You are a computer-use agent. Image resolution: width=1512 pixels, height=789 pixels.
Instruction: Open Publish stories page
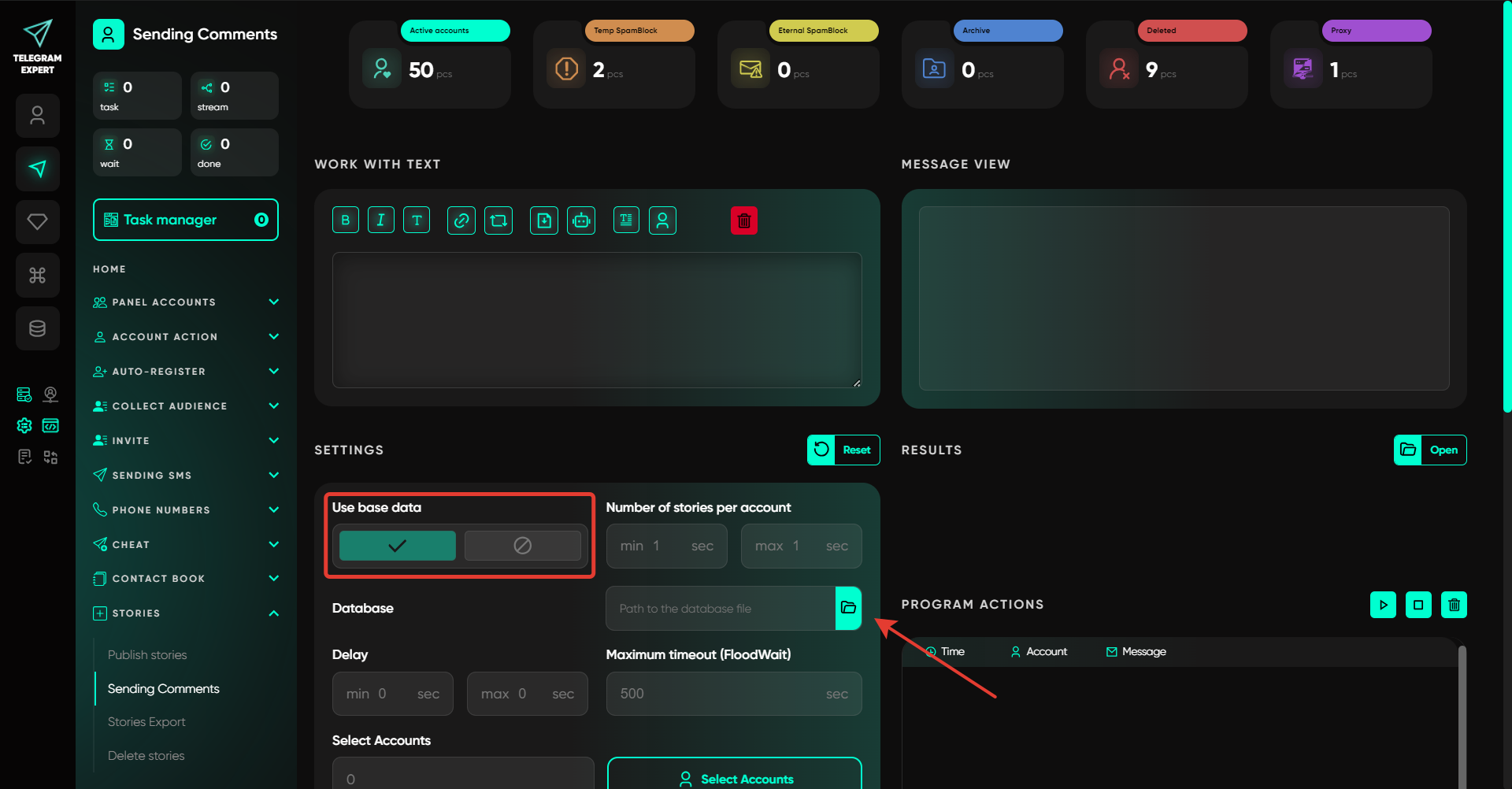coord(147,655)
